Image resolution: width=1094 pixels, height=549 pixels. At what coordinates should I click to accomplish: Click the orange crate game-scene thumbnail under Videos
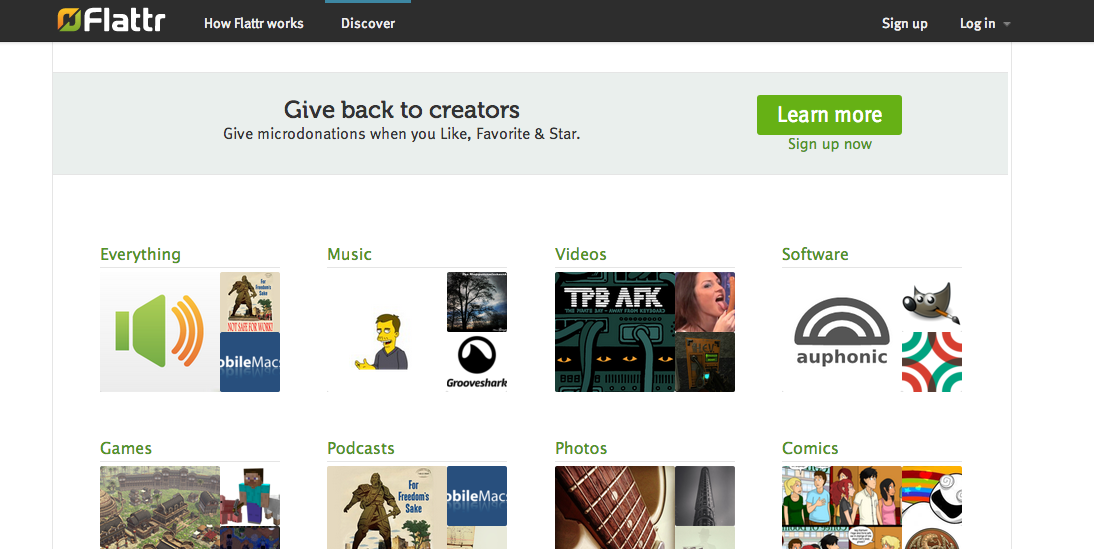pyautogui.click(x=705, y=362)
